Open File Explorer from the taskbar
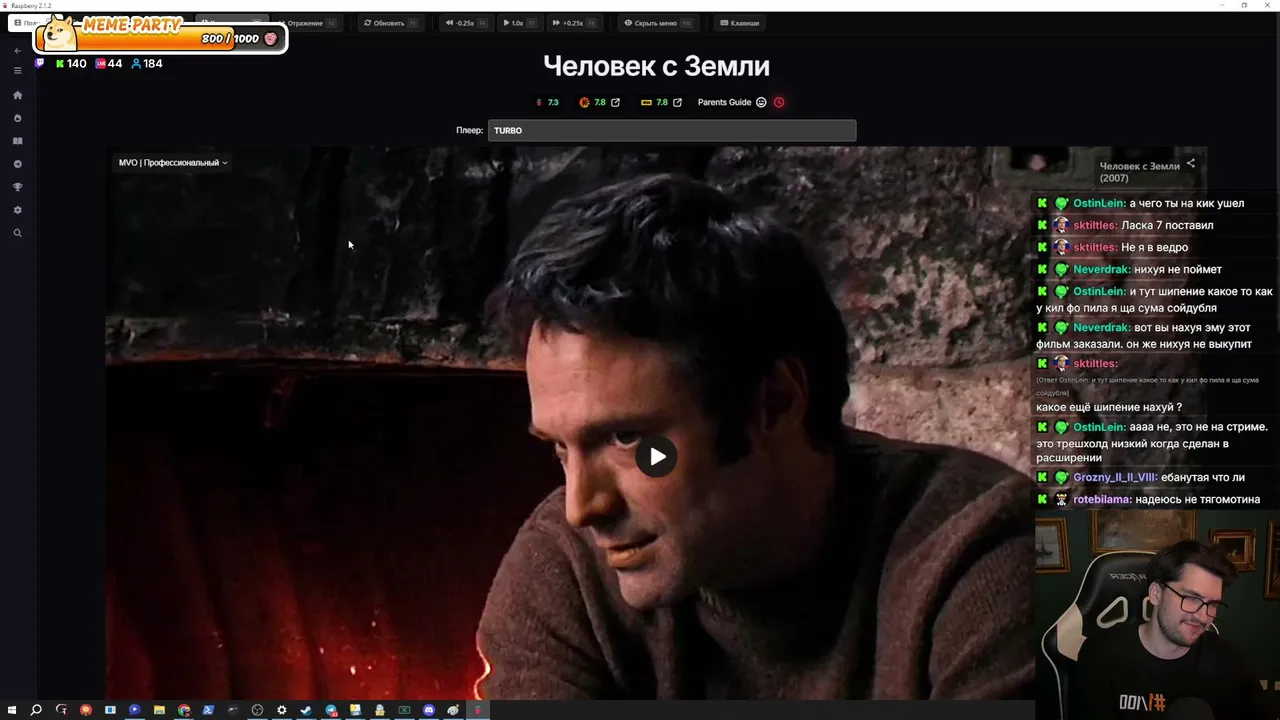1280x720 pixels. (159, 710)
